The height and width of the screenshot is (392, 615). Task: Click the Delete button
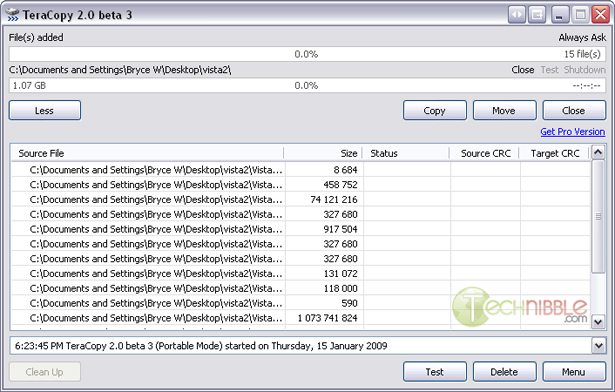click(504, 372)
